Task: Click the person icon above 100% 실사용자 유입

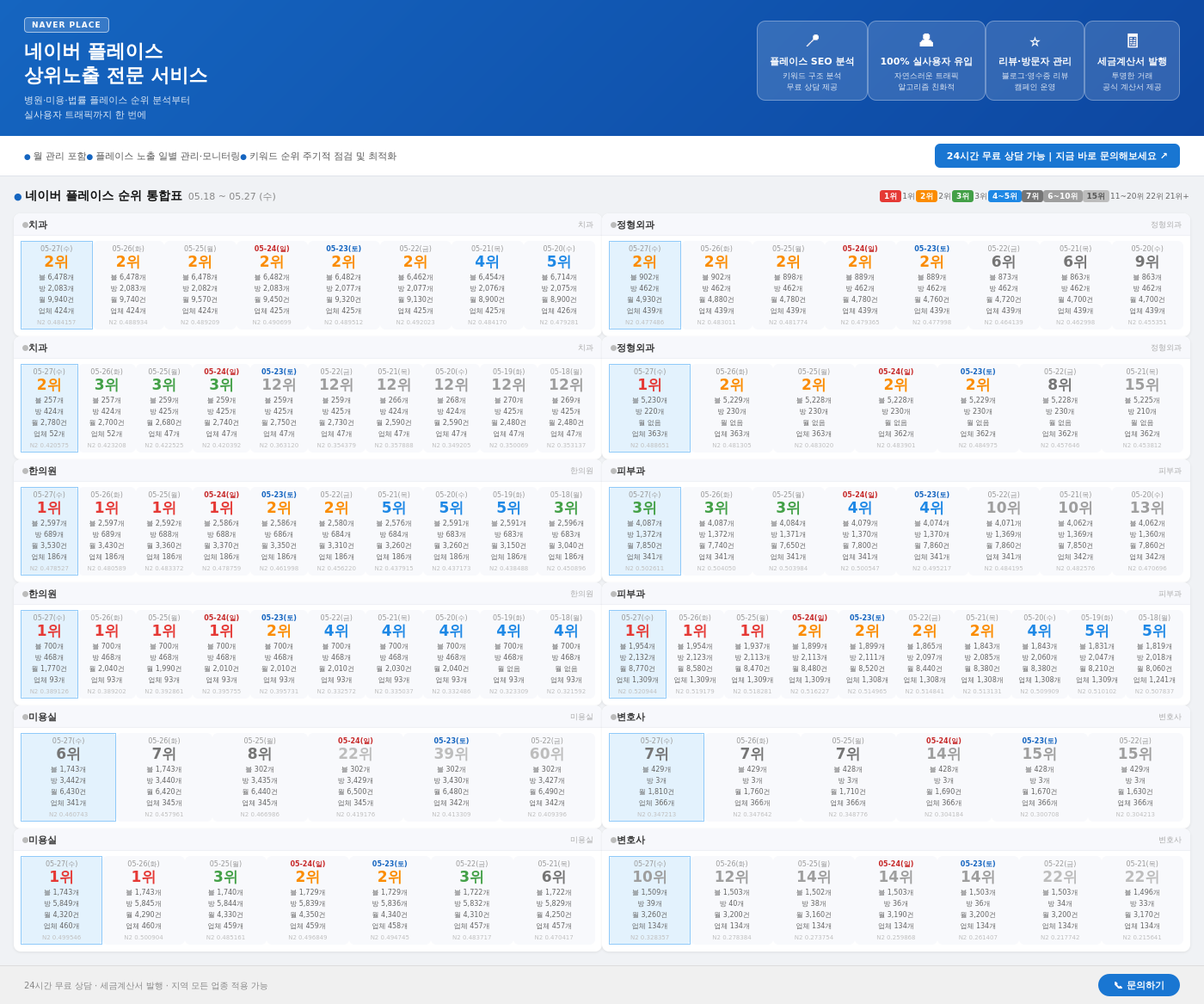Action: tap(926, 40)
